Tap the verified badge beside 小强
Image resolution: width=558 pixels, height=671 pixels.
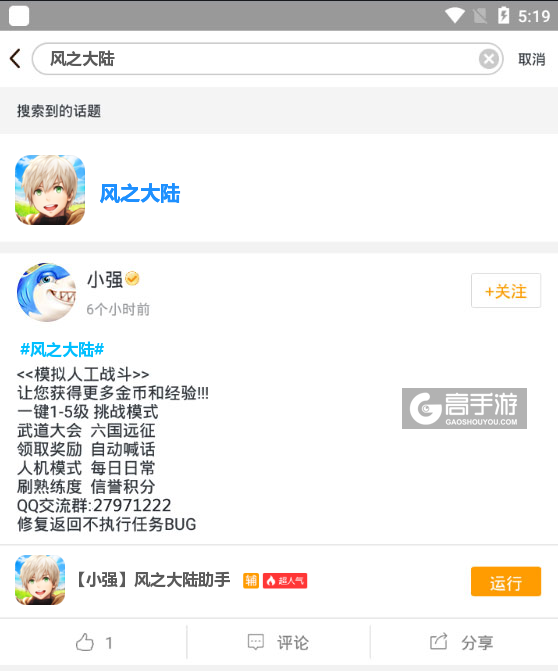[132, 279]
